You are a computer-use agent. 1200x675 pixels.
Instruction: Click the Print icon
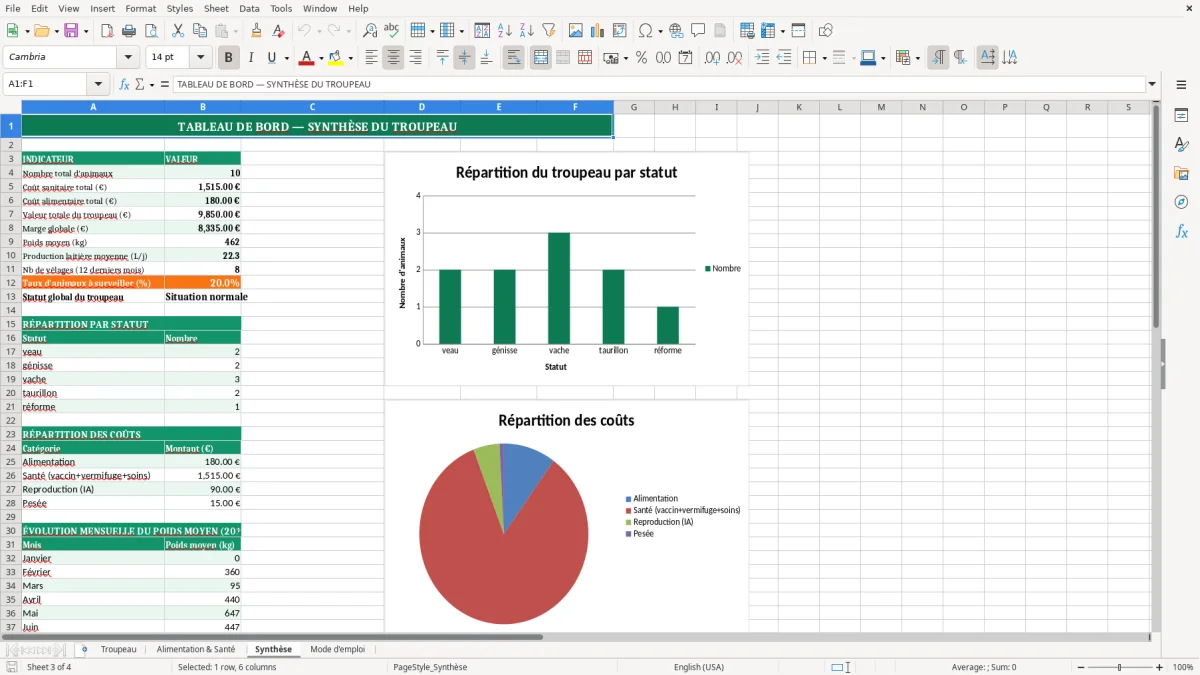tap(129, 31)
